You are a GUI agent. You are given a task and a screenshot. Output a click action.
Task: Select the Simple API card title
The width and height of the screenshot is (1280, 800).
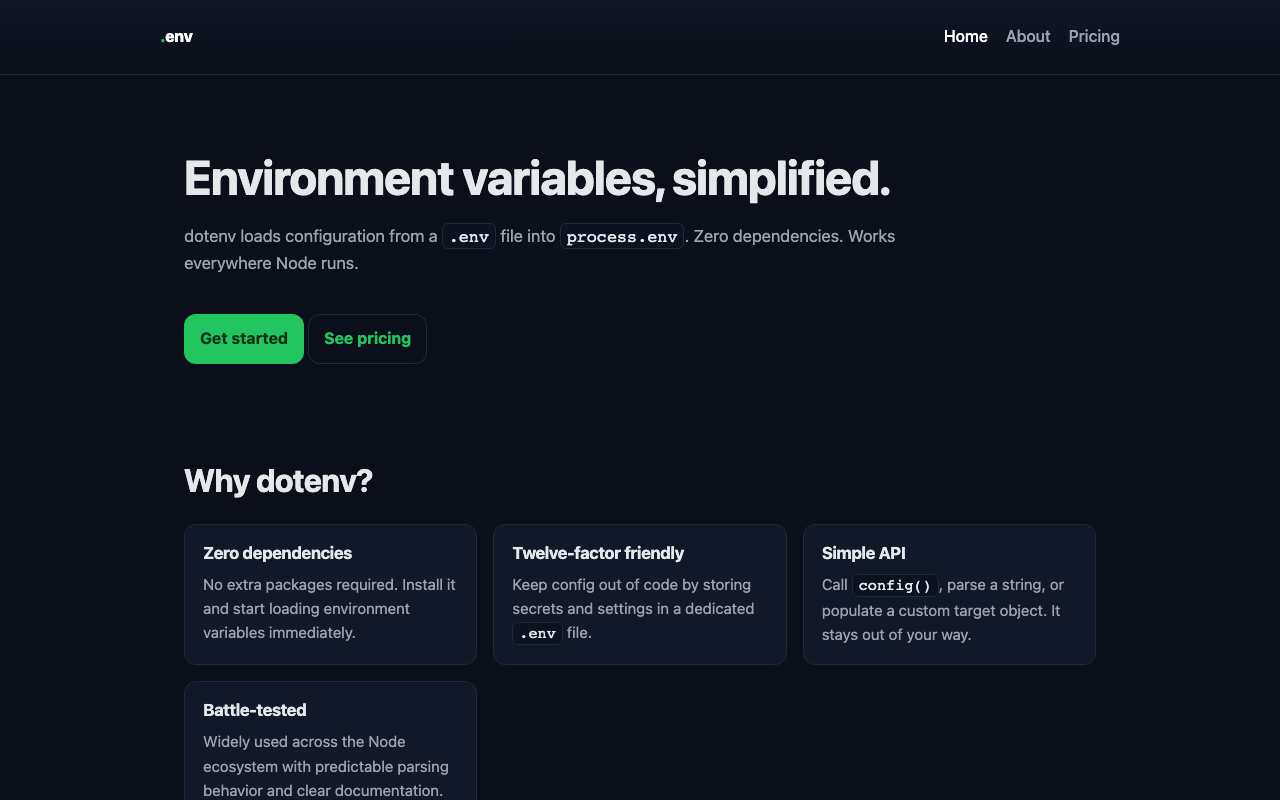coord(864,553)
